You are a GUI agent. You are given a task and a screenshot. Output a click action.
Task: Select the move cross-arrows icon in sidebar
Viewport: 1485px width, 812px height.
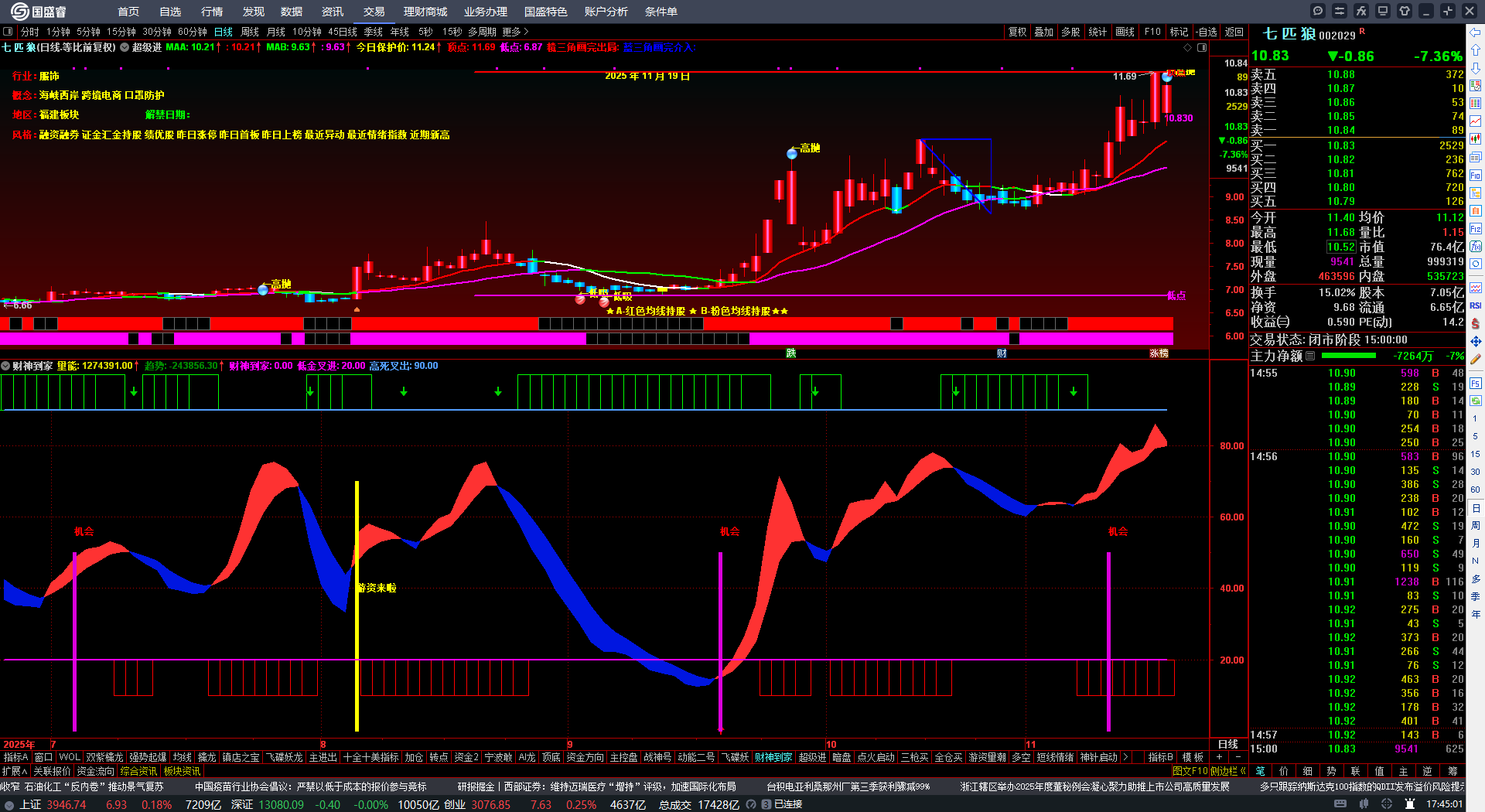1476,341
